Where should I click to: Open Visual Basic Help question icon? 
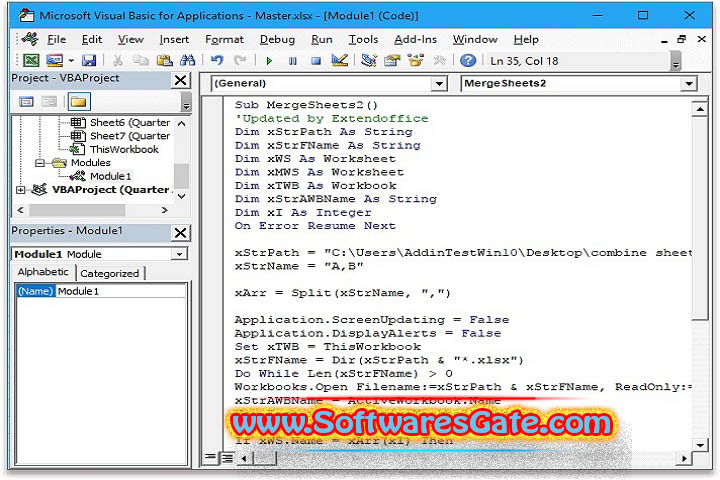[468, 61]
